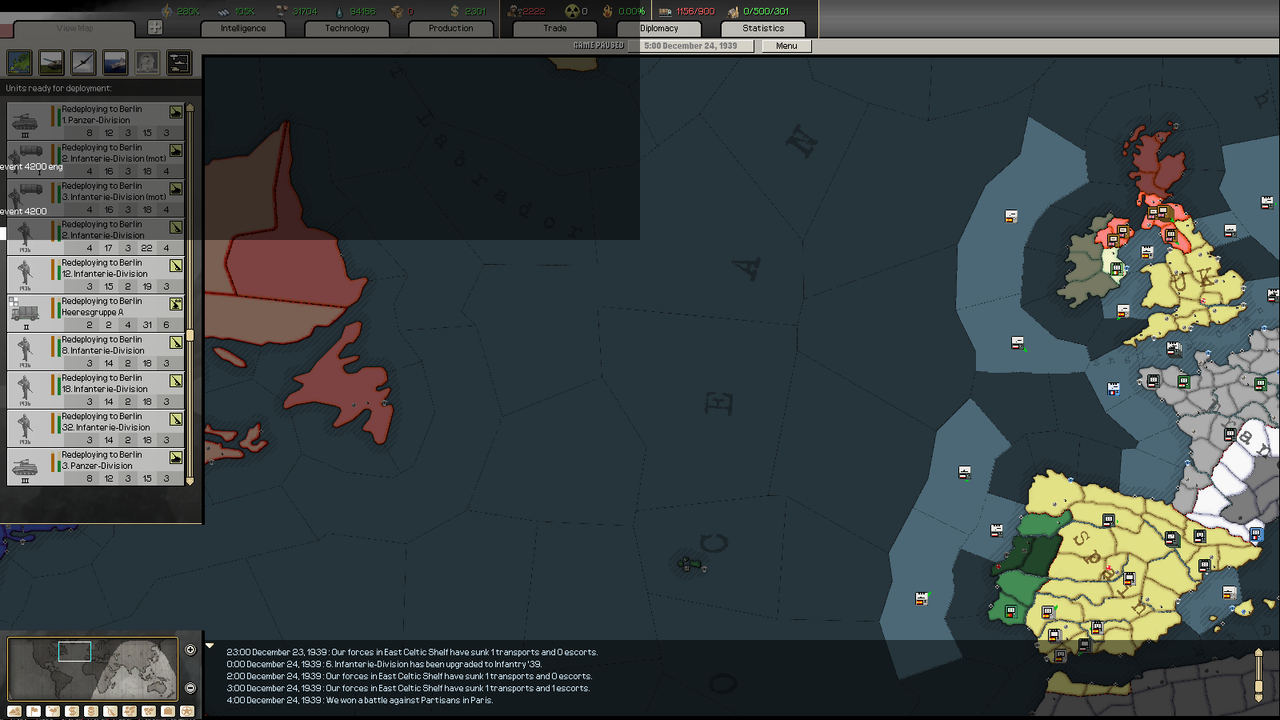
Task: Select the land units filter icon
Action: (51, 63)
